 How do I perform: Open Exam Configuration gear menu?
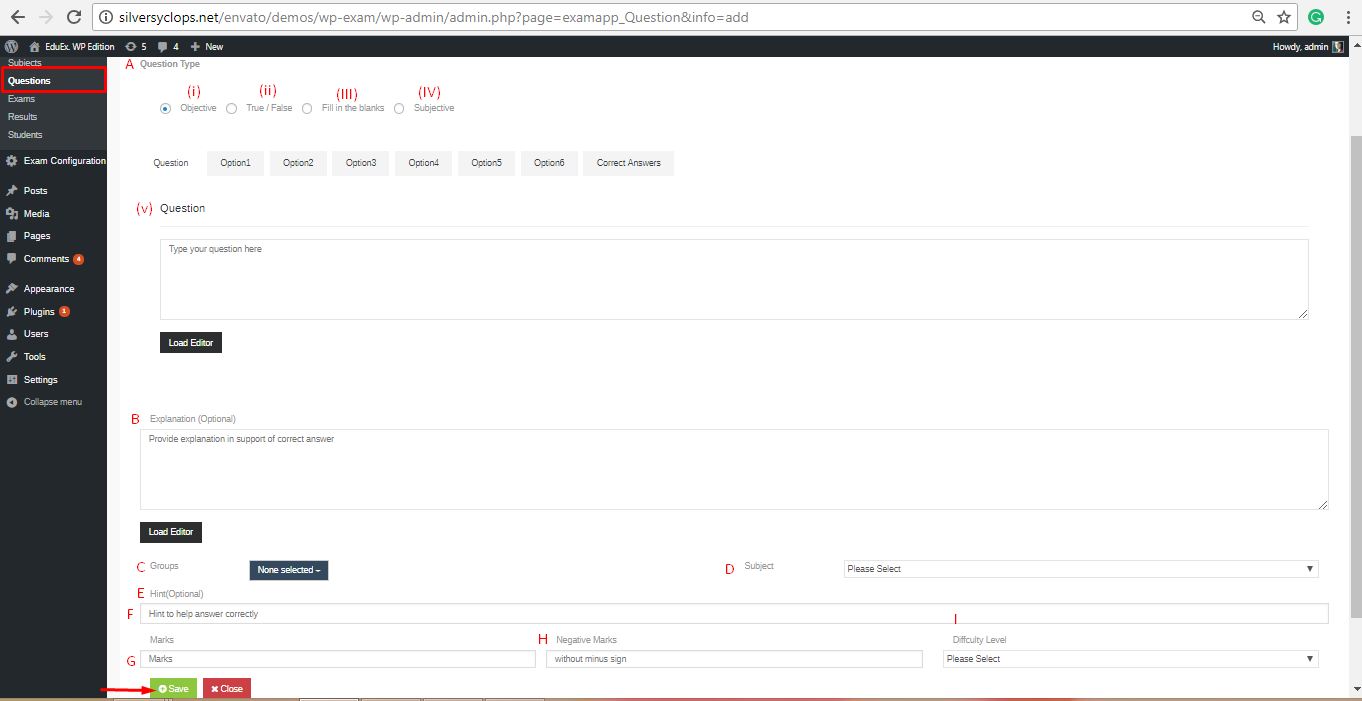[x=54, y=161]
